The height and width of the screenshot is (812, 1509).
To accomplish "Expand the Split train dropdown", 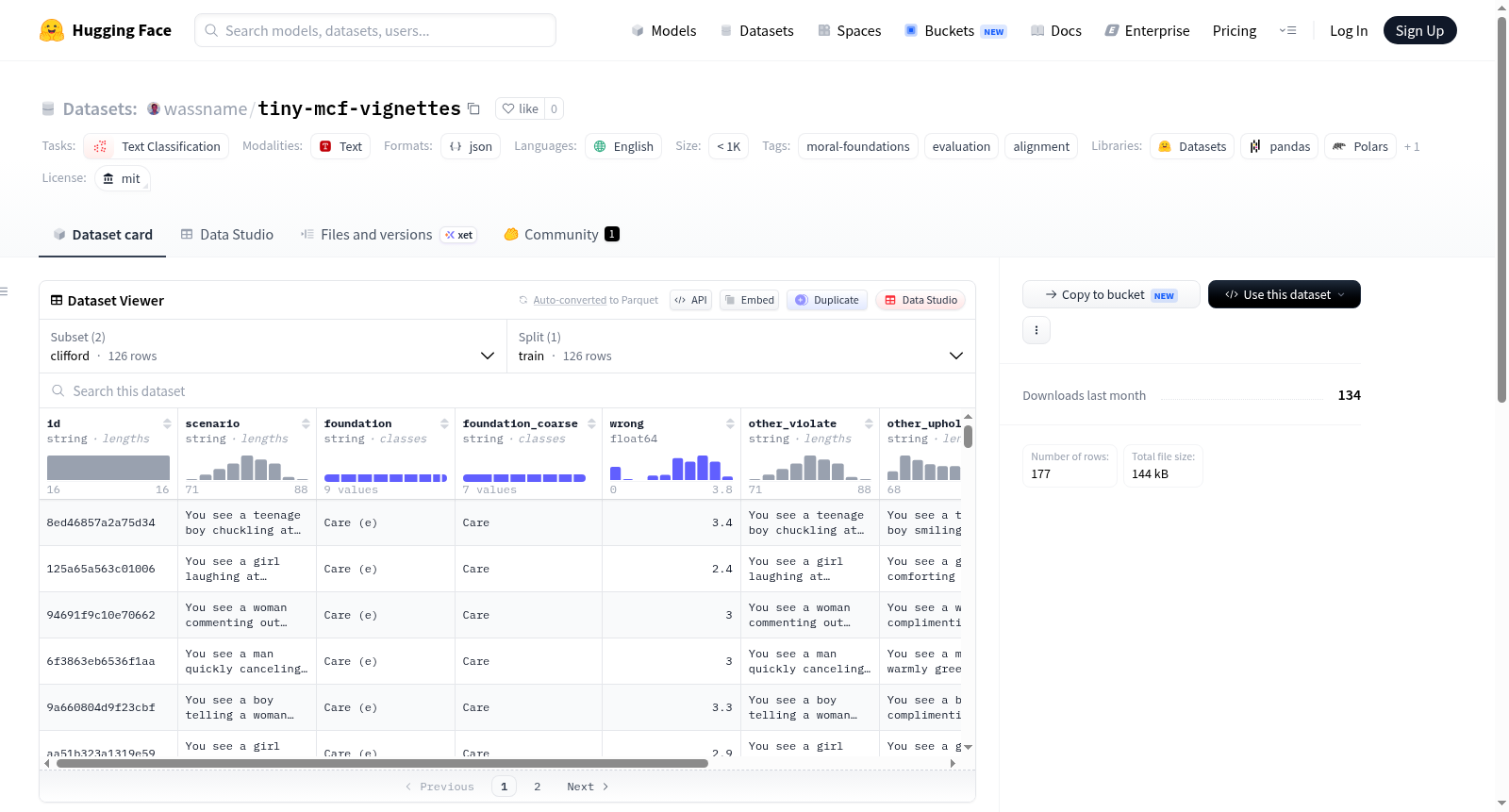I will pyautogui.click(x=741, y=346).
